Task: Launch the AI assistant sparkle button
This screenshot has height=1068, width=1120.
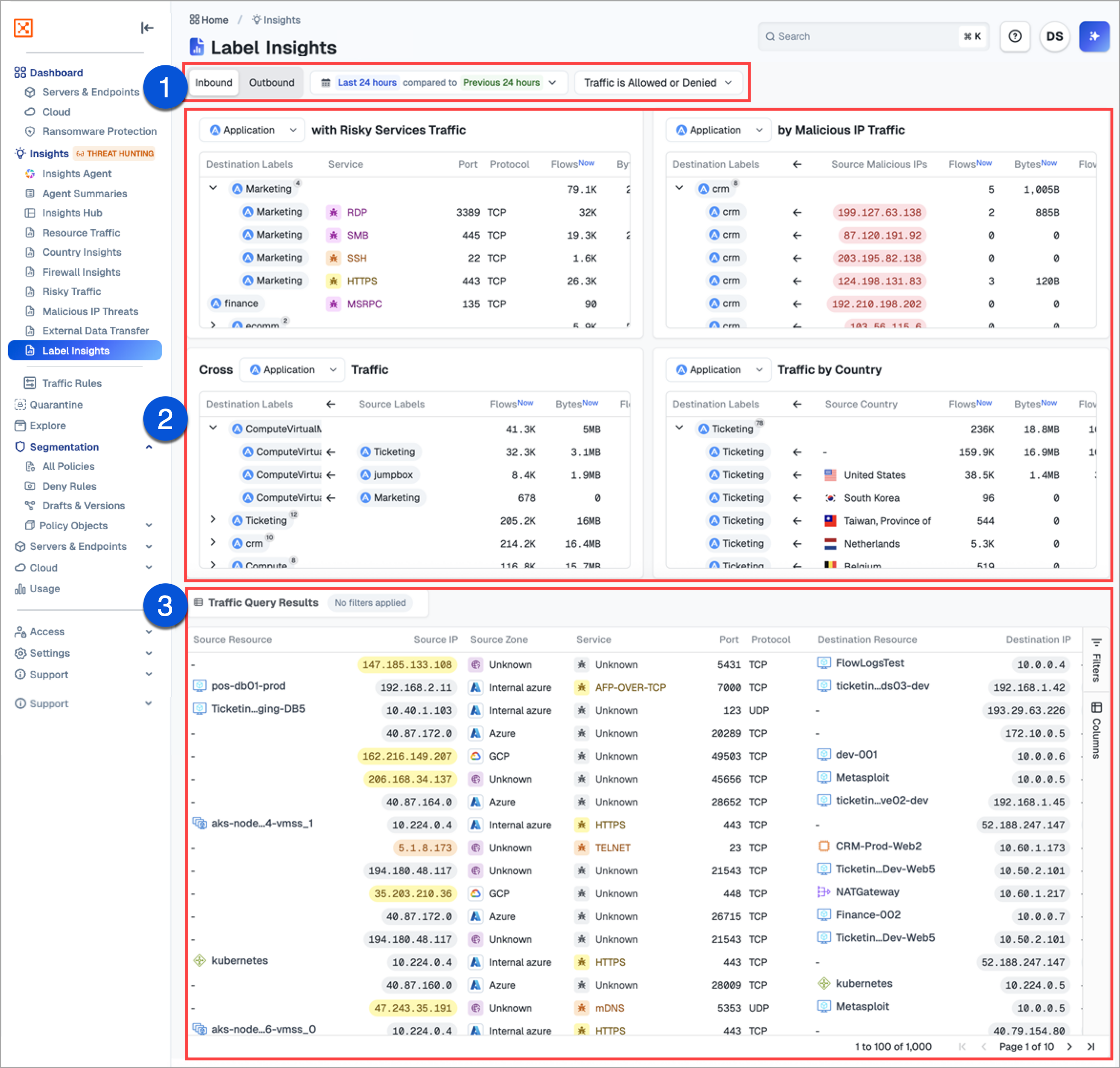Action: 1094,36
